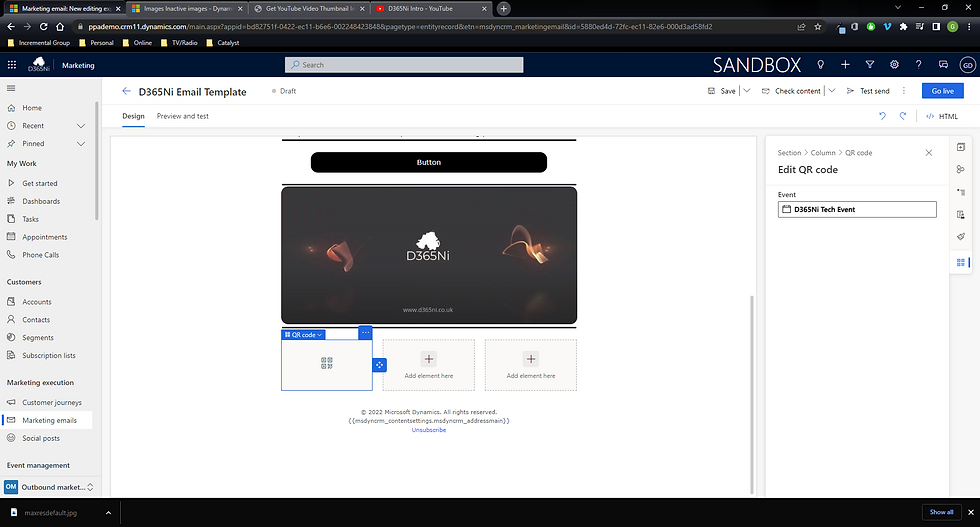Open the Elements toolbox icon in right rail
Viewport: 980px width, 527px height.
click(961, 147)
